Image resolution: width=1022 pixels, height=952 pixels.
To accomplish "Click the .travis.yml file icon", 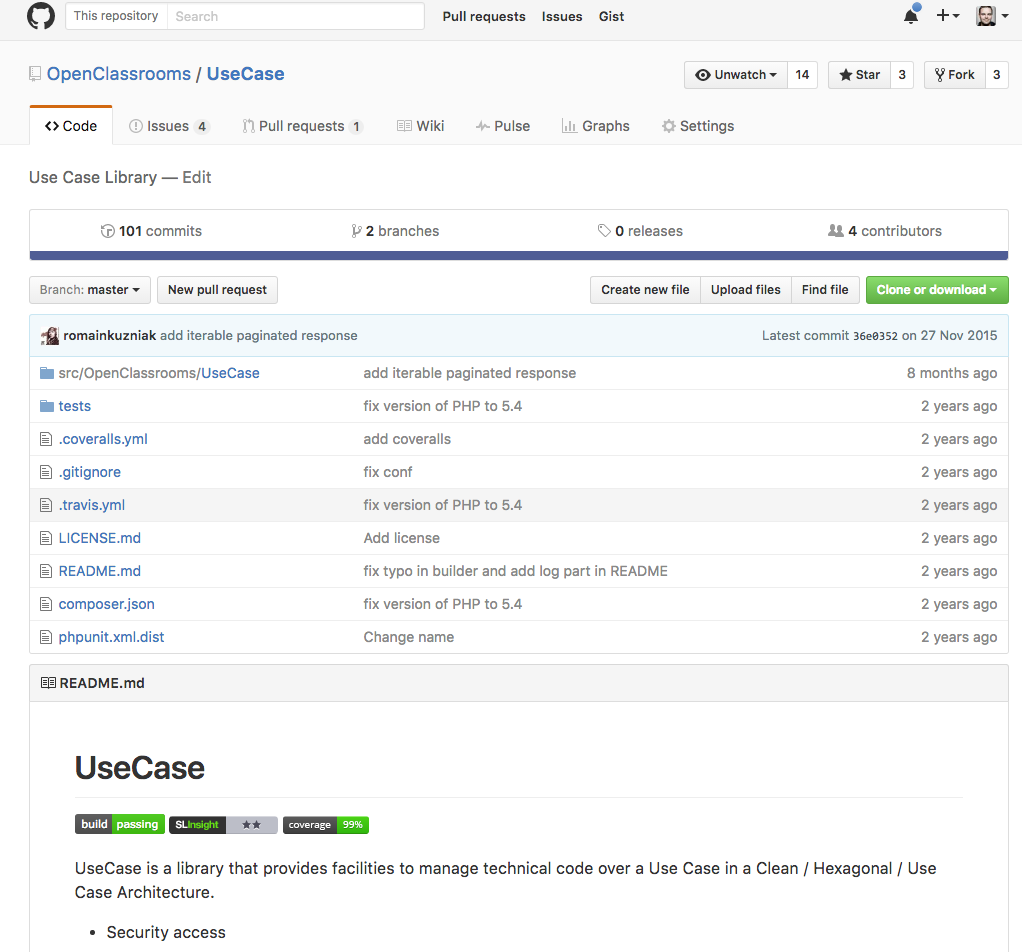I will pos(46,505).
